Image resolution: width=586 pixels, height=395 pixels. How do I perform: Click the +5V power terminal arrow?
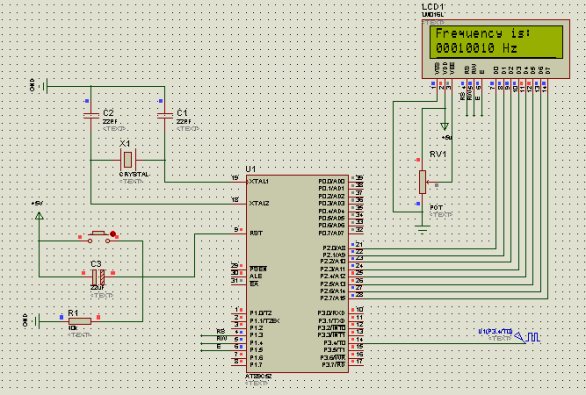pos(39,216)
